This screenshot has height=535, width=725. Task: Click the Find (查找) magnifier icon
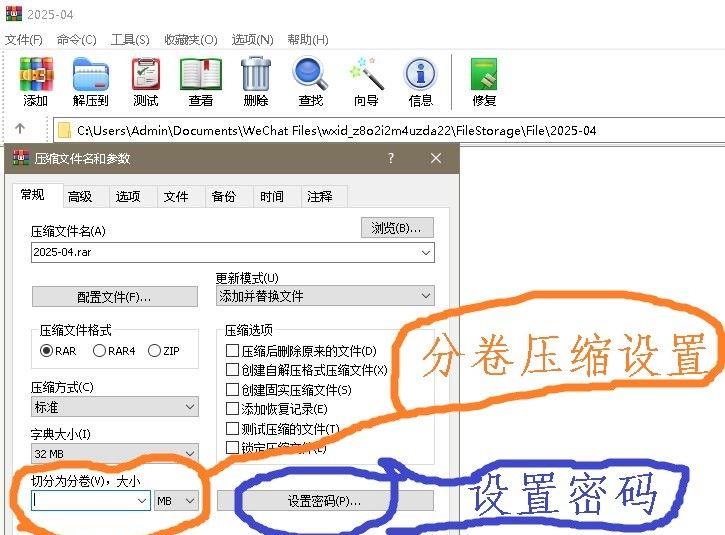tap(310, 81)
